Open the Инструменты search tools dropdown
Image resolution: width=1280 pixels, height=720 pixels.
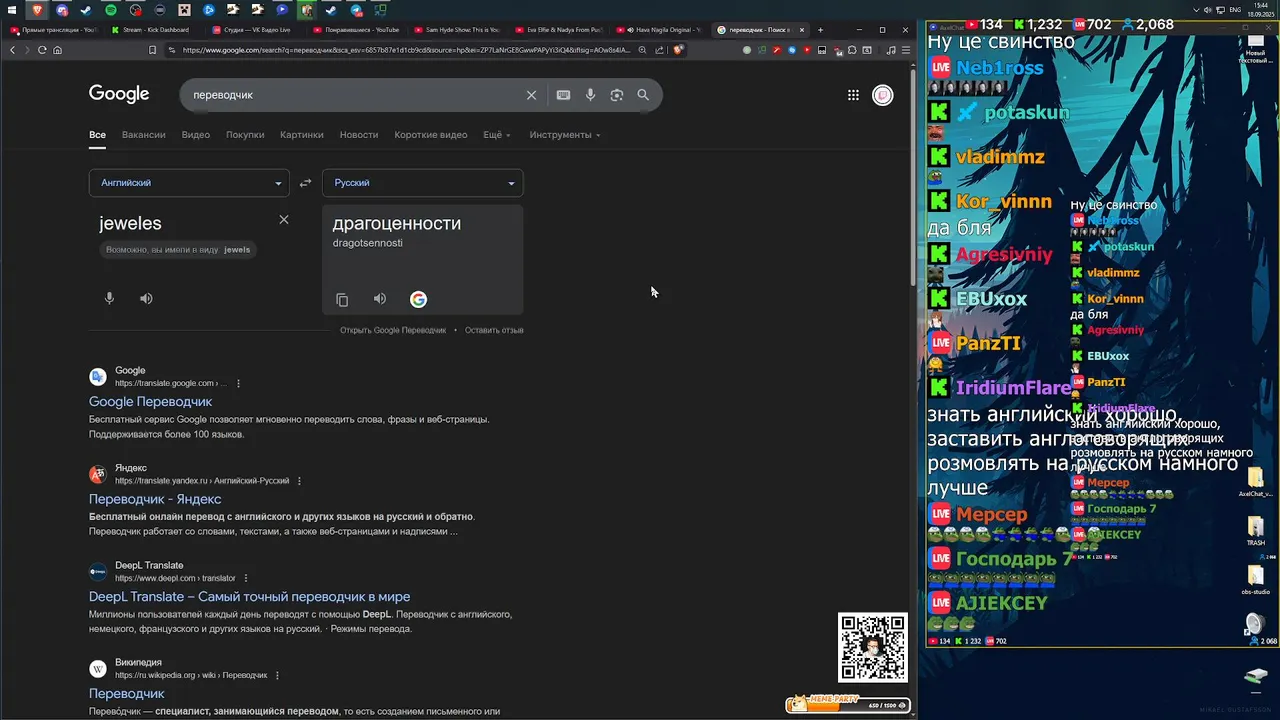(565, 135)
